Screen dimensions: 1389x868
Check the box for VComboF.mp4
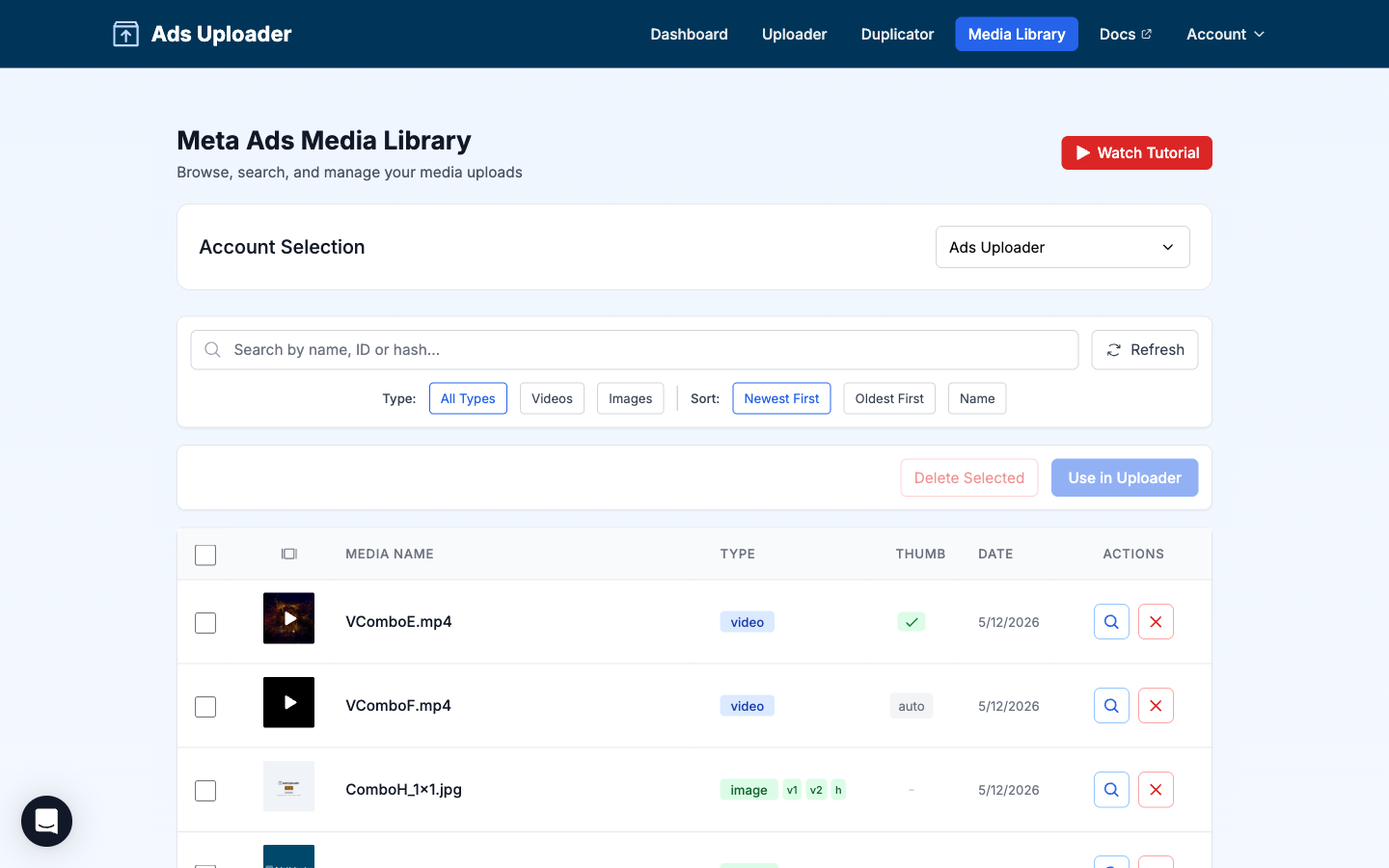[205, 707]
